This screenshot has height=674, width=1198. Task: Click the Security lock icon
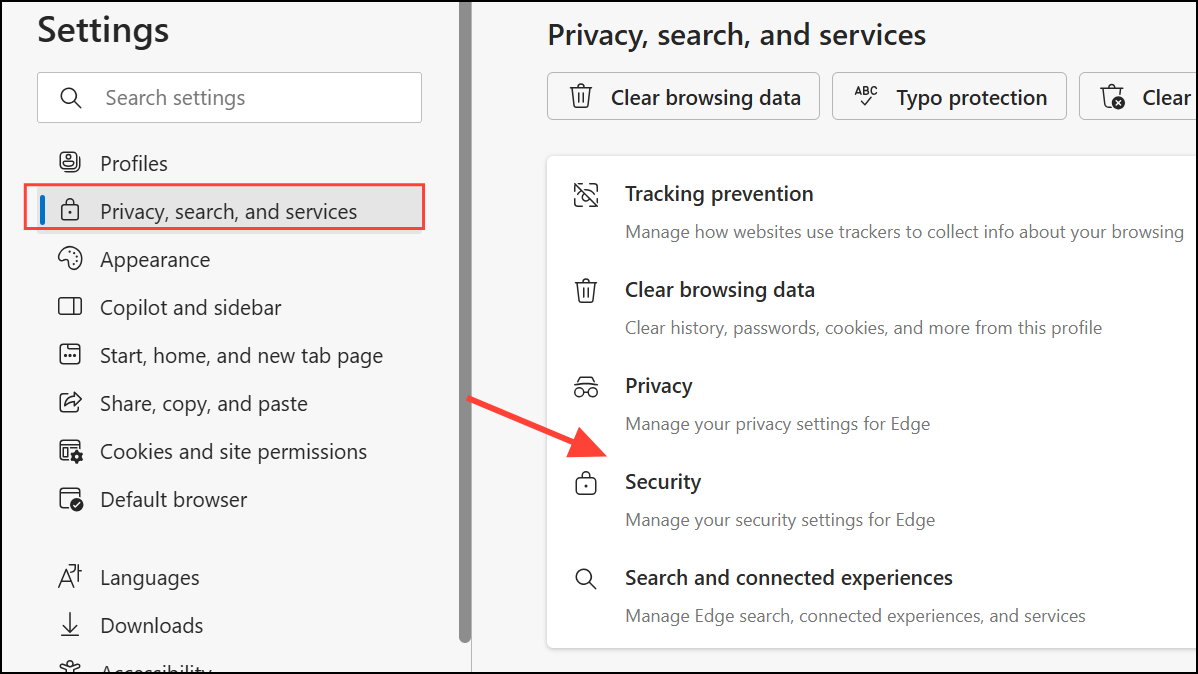coord(586,482)
